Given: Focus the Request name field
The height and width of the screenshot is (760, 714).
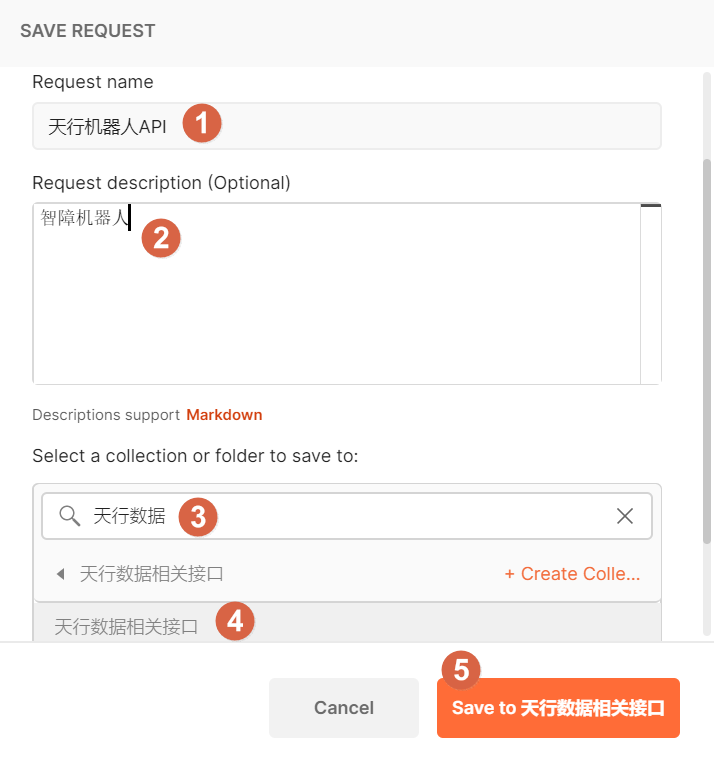Looking at the screenshot, I should (x=400, y=126).
